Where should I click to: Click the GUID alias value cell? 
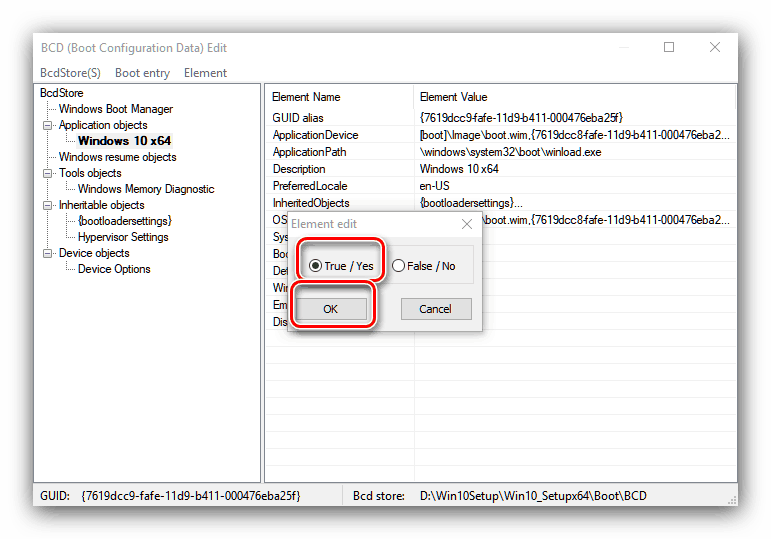coord(521,118)
